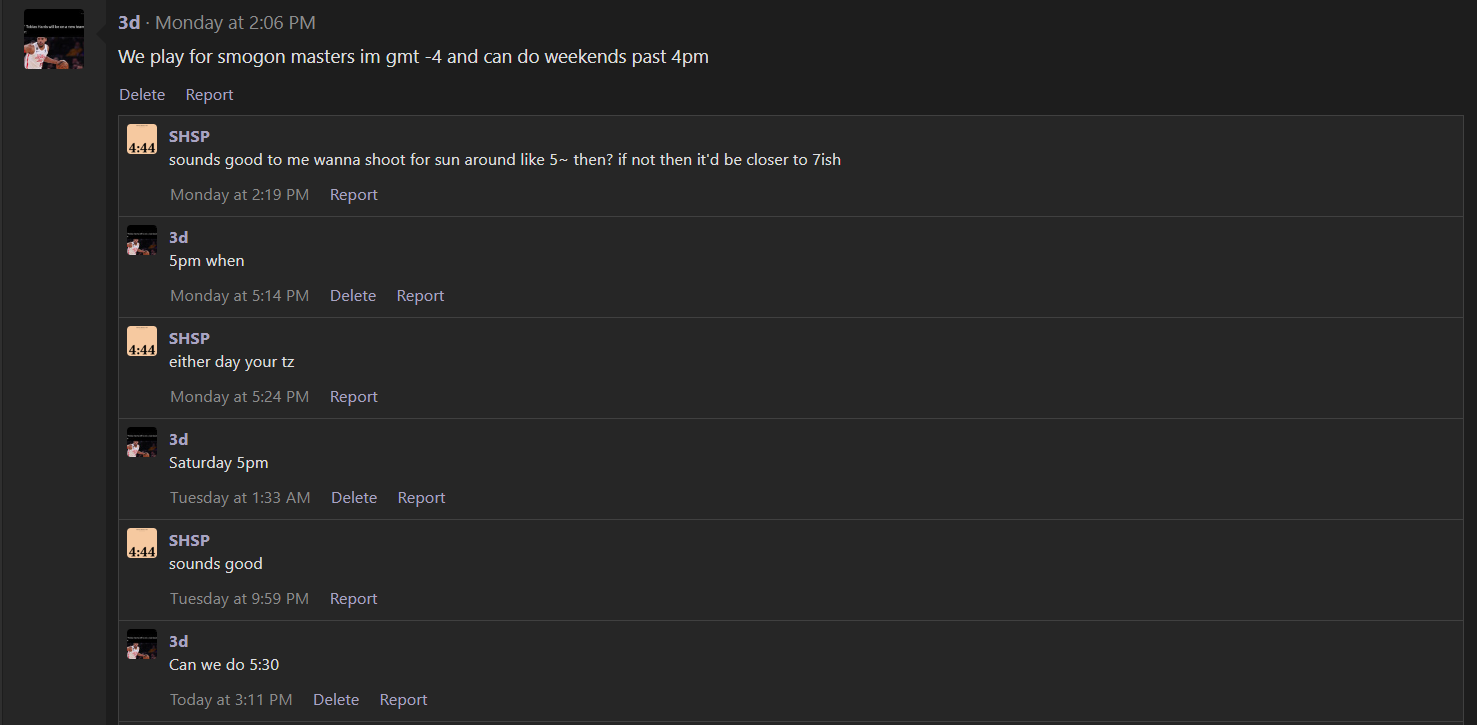This screenshot has width=1477, height=725.
Task: Delete the "5pm when" comment
Action: click(x=353, y=296)
